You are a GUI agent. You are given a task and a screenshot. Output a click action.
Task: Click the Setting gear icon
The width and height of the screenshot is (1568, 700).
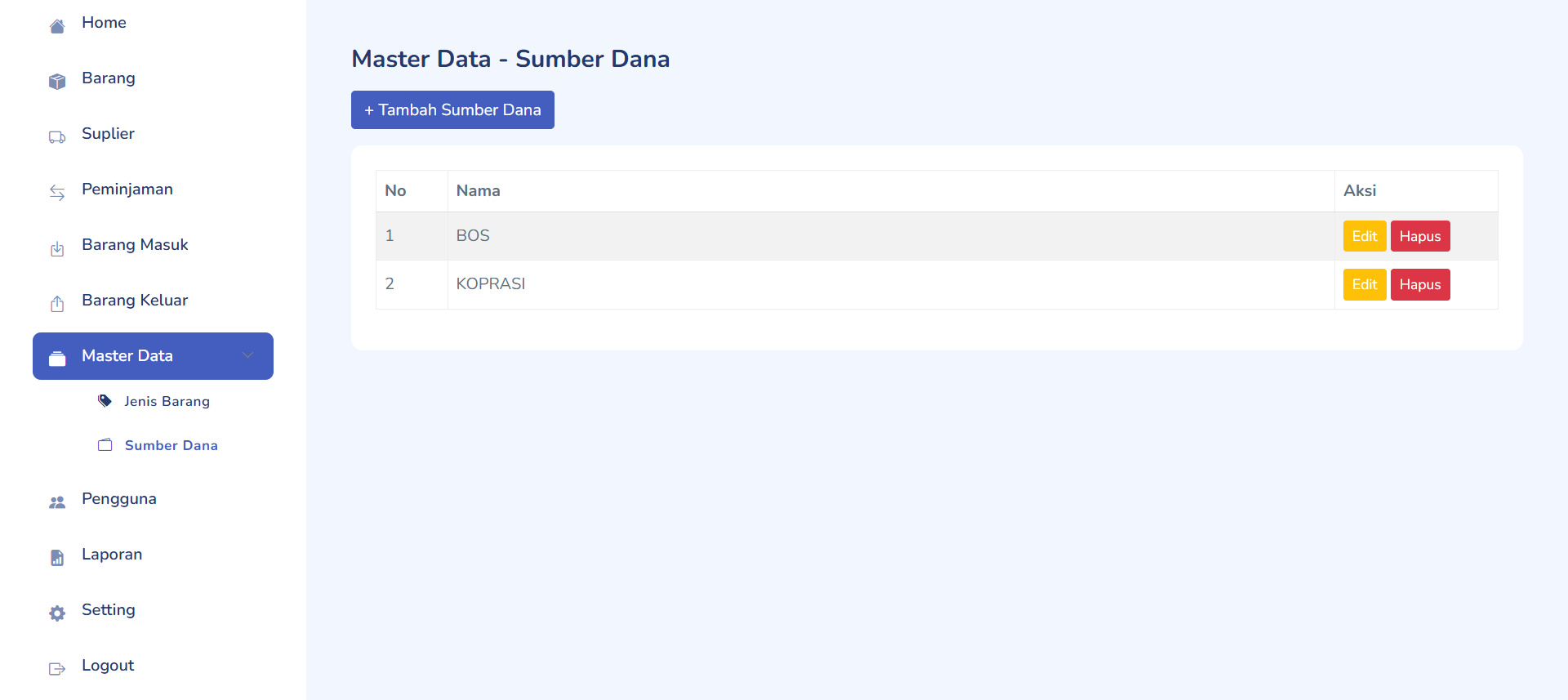point(57,613)
